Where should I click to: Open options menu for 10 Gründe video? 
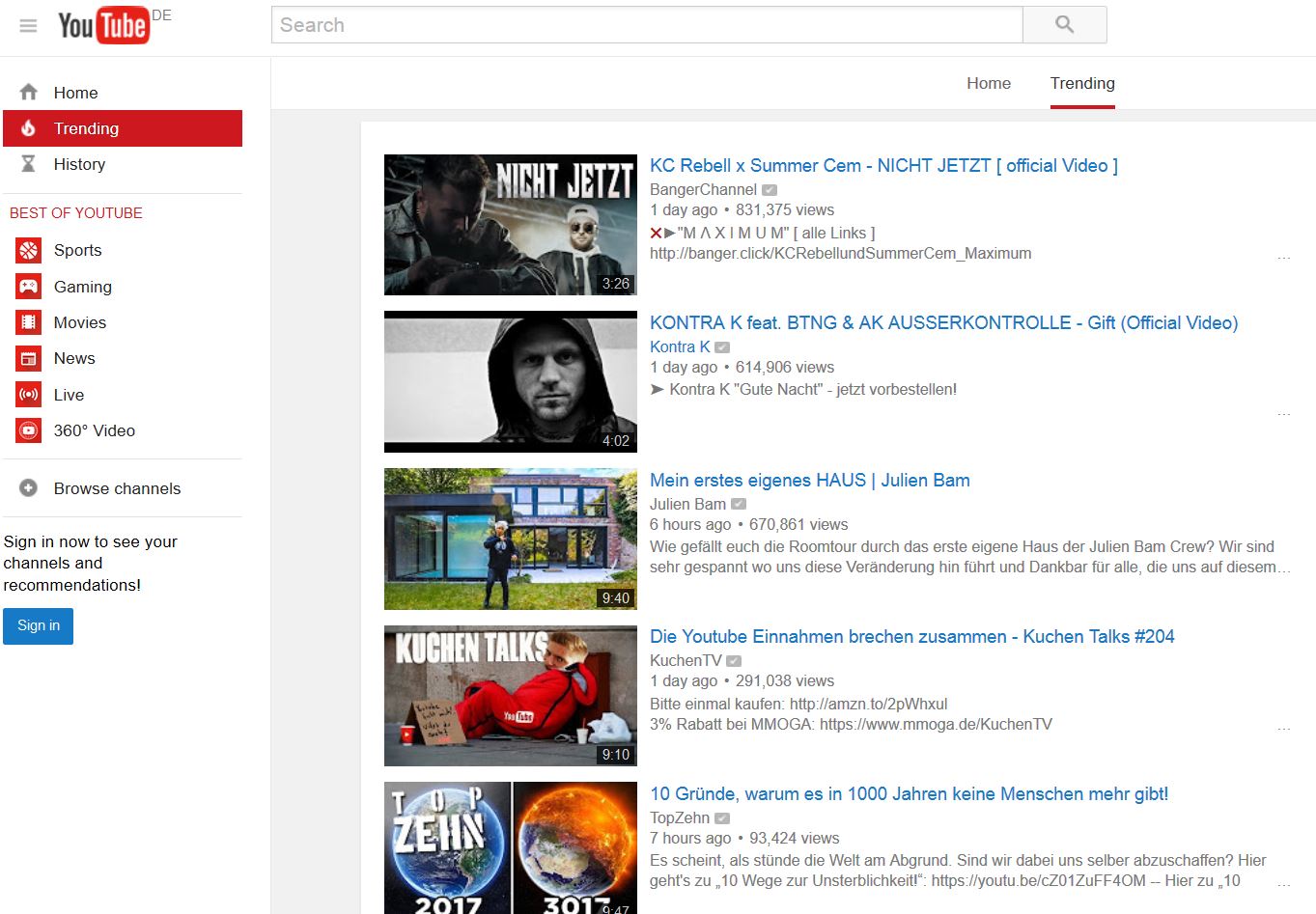point(1283,885)
